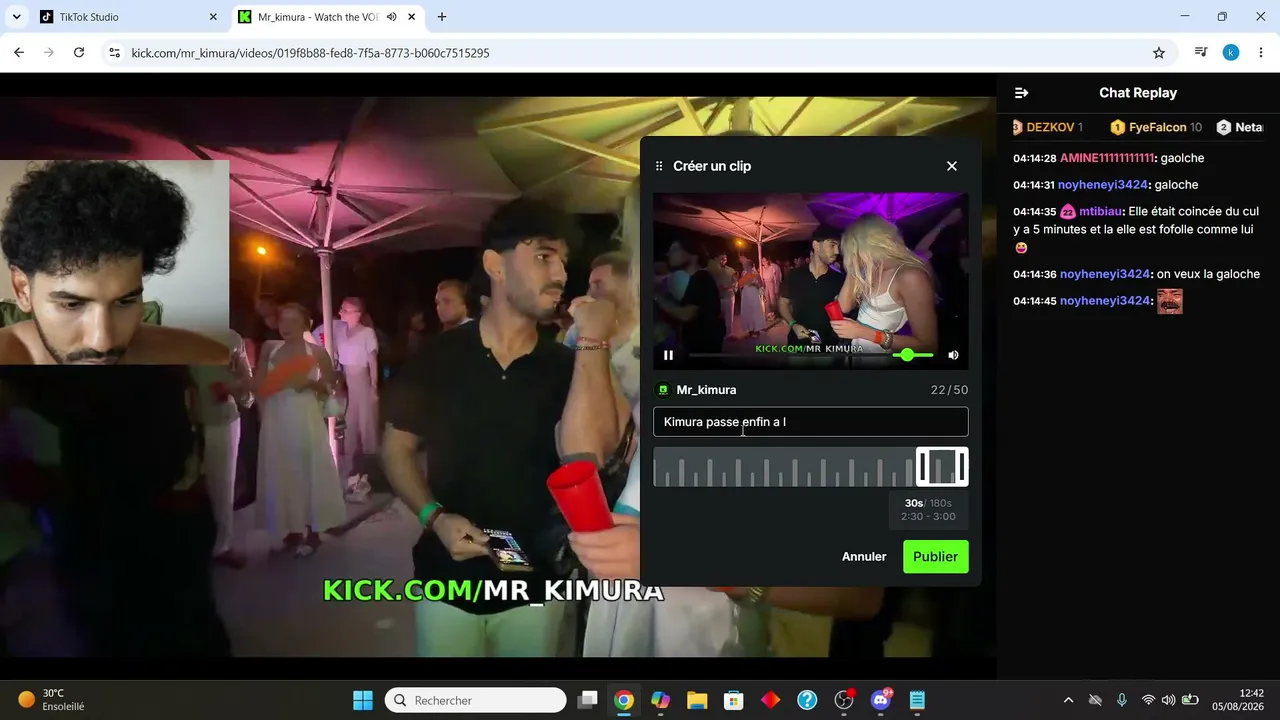Open the clock and date flyout
The height and width of the screenshot is (720, 1280).
(x=1237, y=700)
